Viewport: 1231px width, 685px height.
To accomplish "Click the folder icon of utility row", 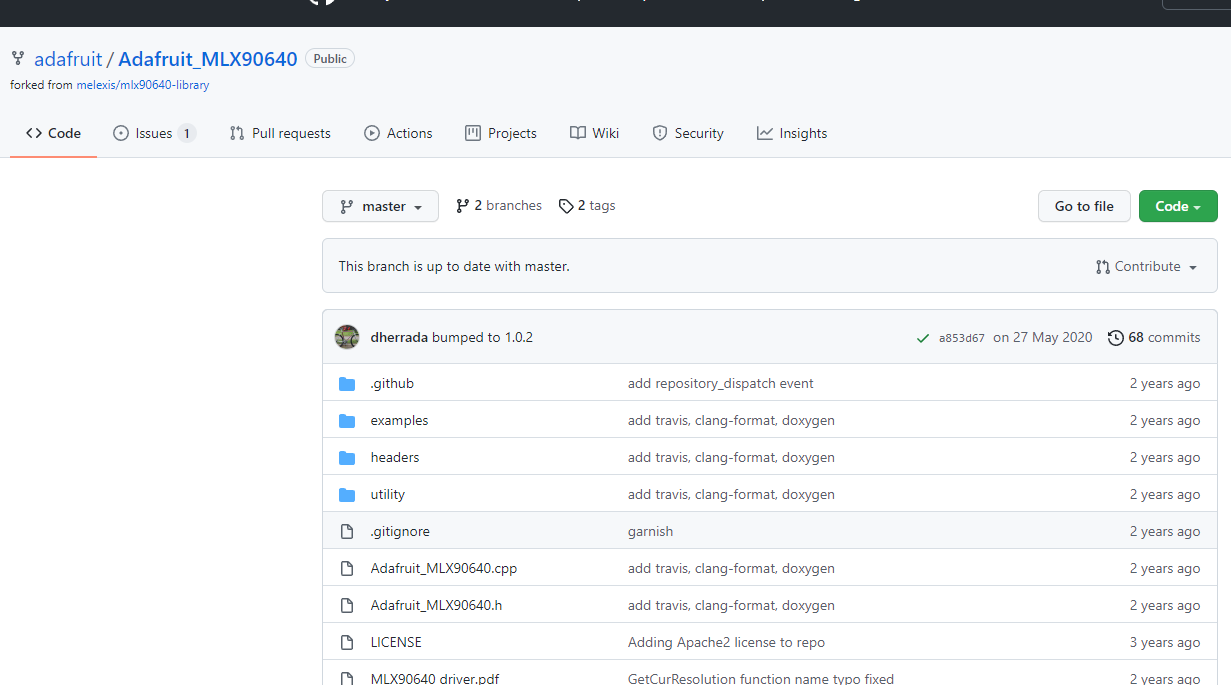I will pyautogui.click(x=347, y=495).
